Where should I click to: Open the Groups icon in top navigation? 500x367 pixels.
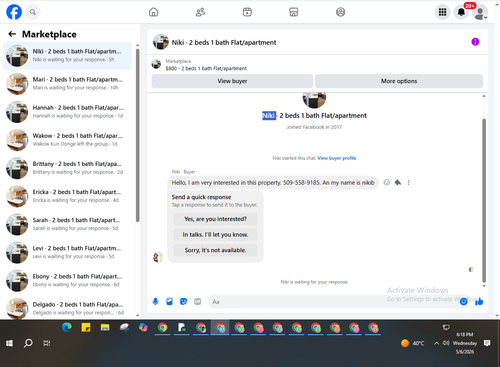click(340, 12)
